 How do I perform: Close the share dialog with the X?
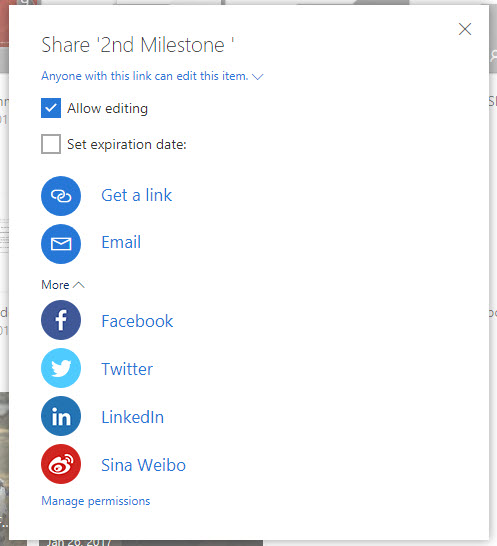(x=465, y=29)
